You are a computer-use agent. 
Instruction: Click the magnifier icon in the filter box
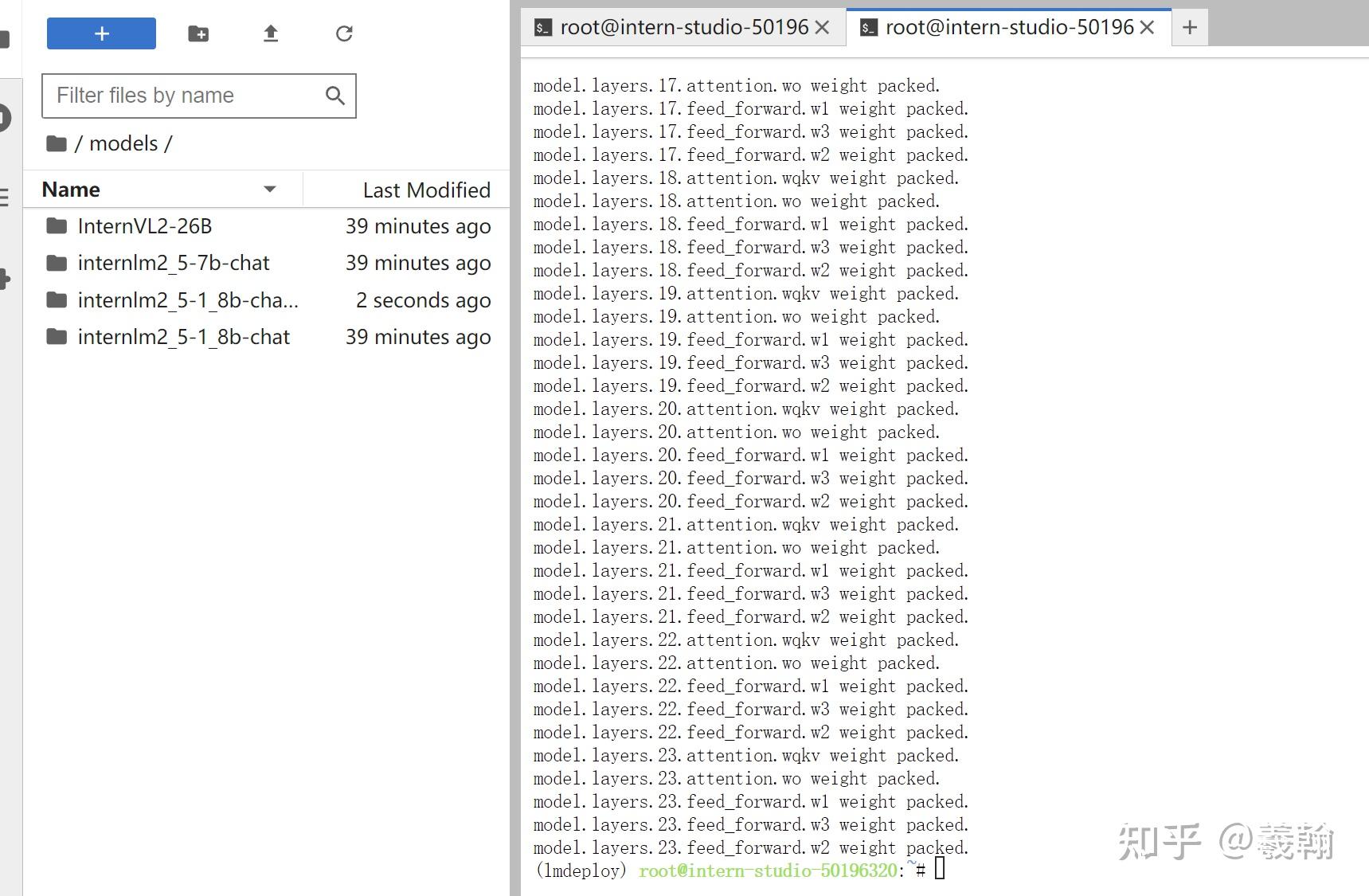[x=335, y=96]
